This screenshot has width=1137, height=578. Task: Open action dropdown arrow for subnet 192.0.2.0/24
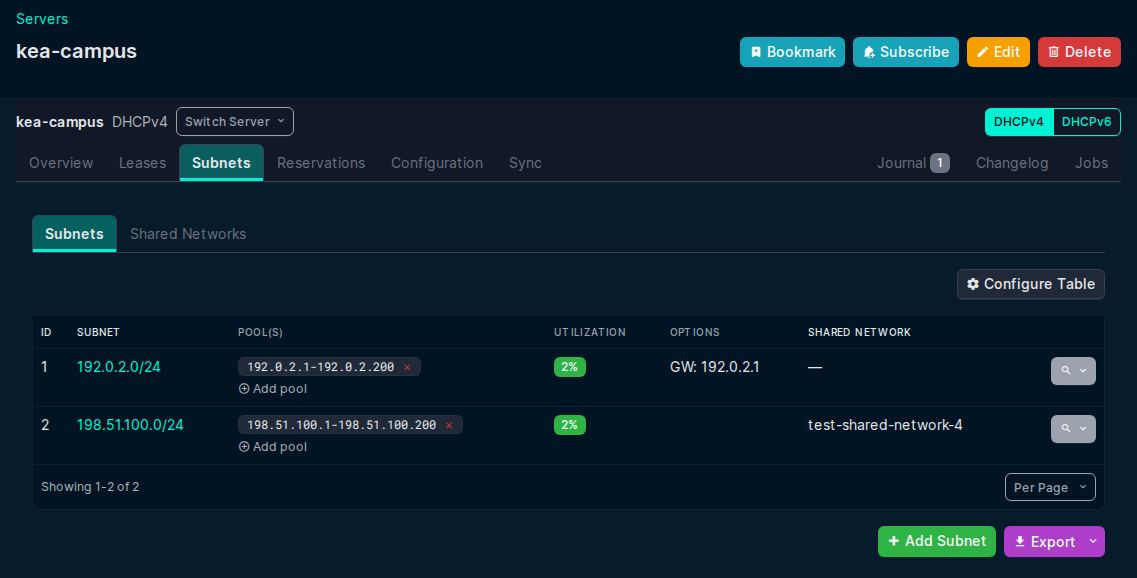[x=1083, y=371]
